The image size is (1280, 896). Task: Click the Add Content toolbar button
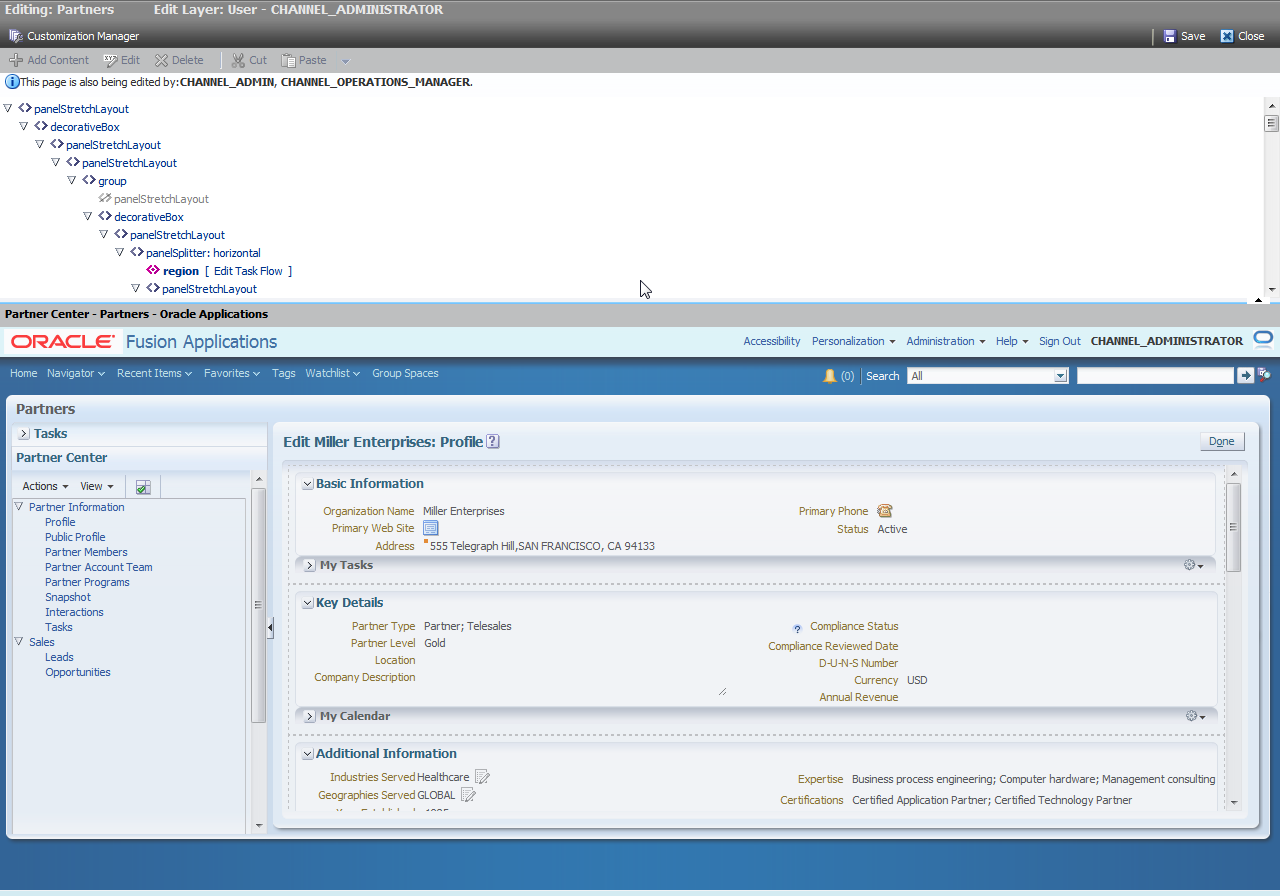pos(49,60)
